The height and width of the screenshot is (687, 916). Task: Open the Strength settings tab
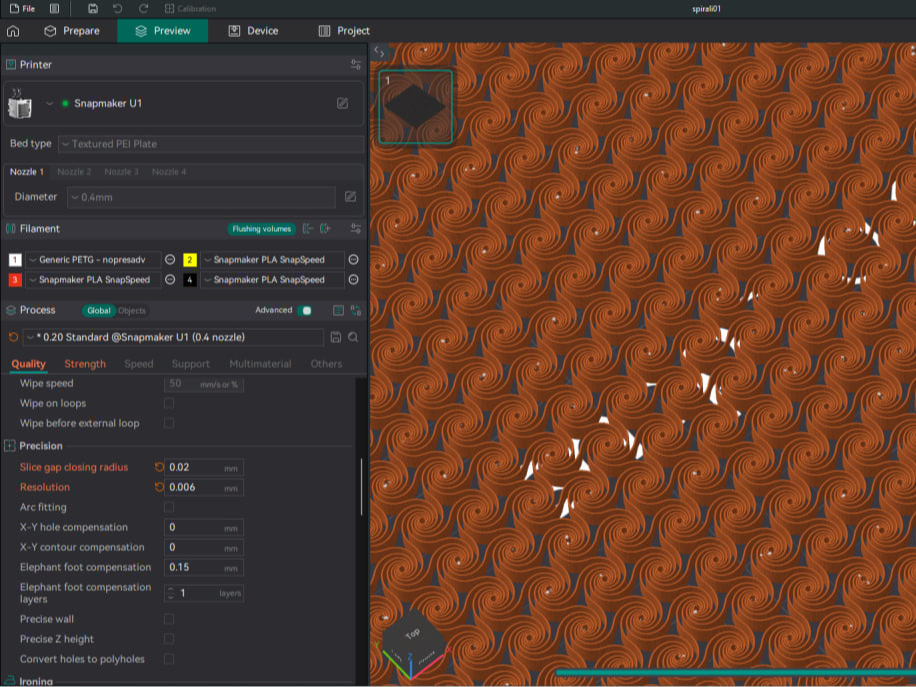point(85,364)
